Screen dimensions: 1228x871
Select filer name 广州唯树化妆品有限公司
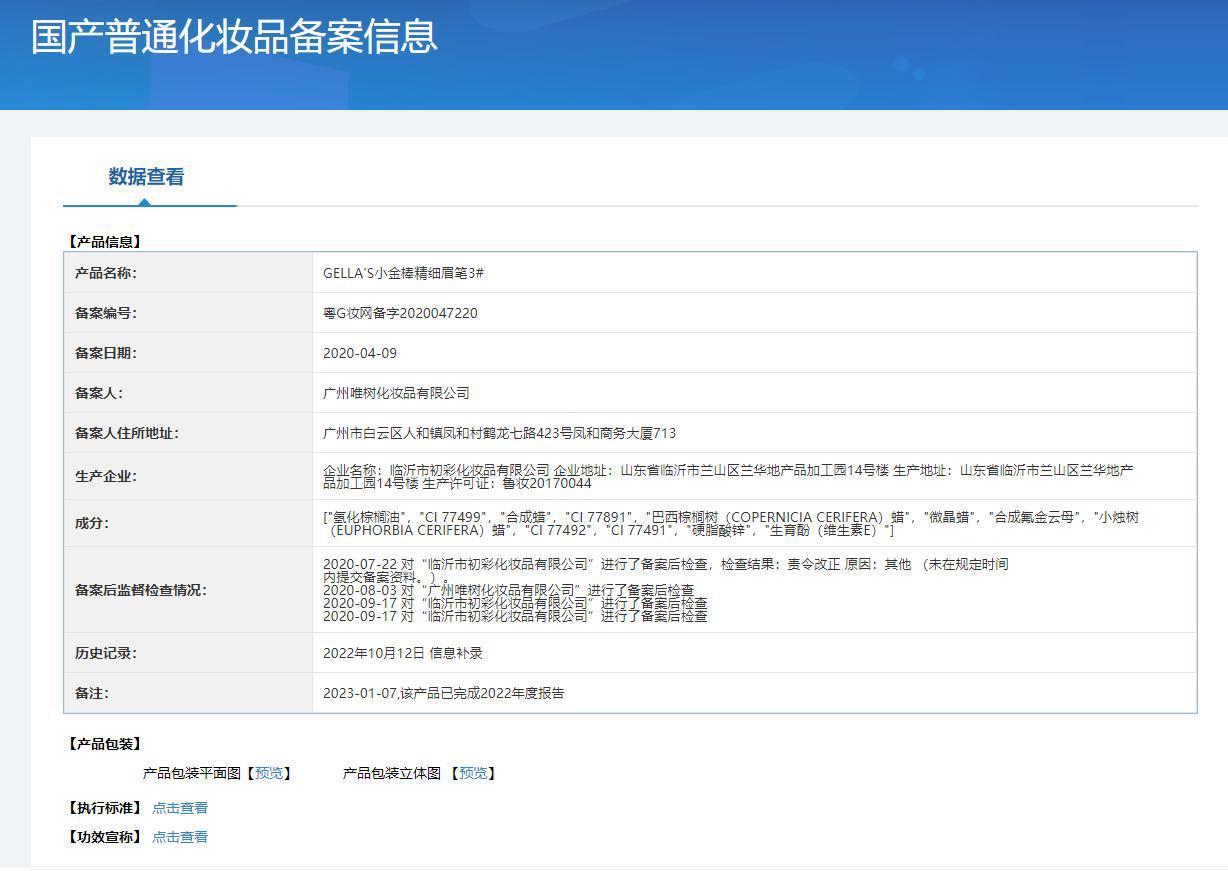(396, 393)
